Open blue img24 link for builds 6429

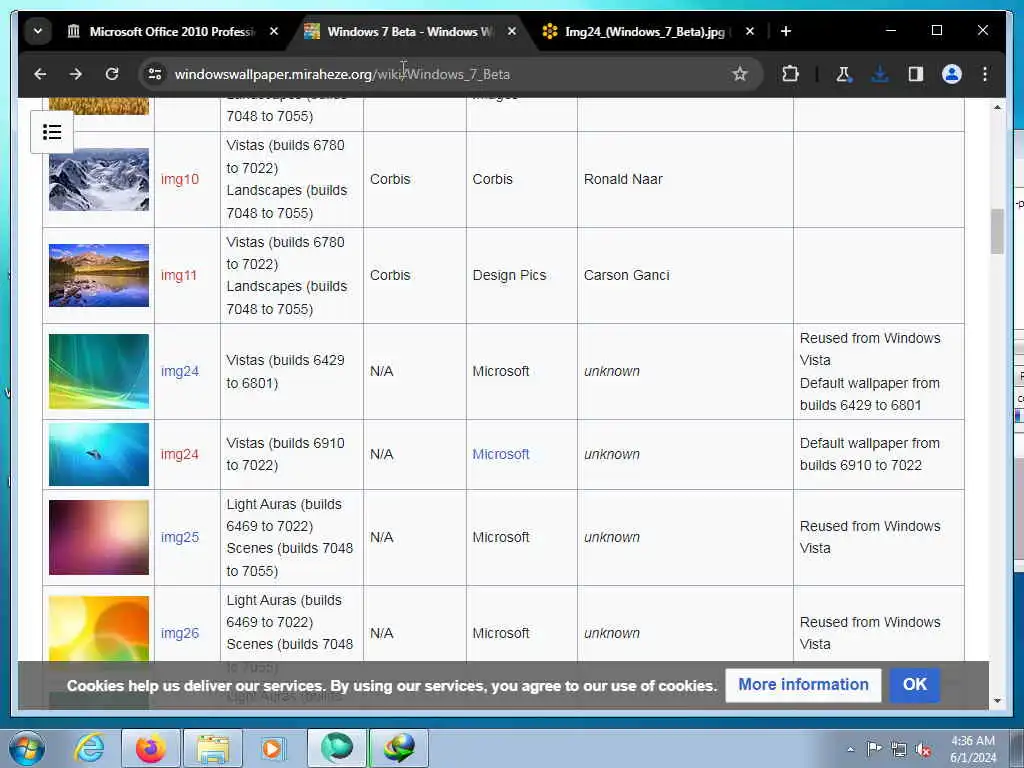point(180,372)
